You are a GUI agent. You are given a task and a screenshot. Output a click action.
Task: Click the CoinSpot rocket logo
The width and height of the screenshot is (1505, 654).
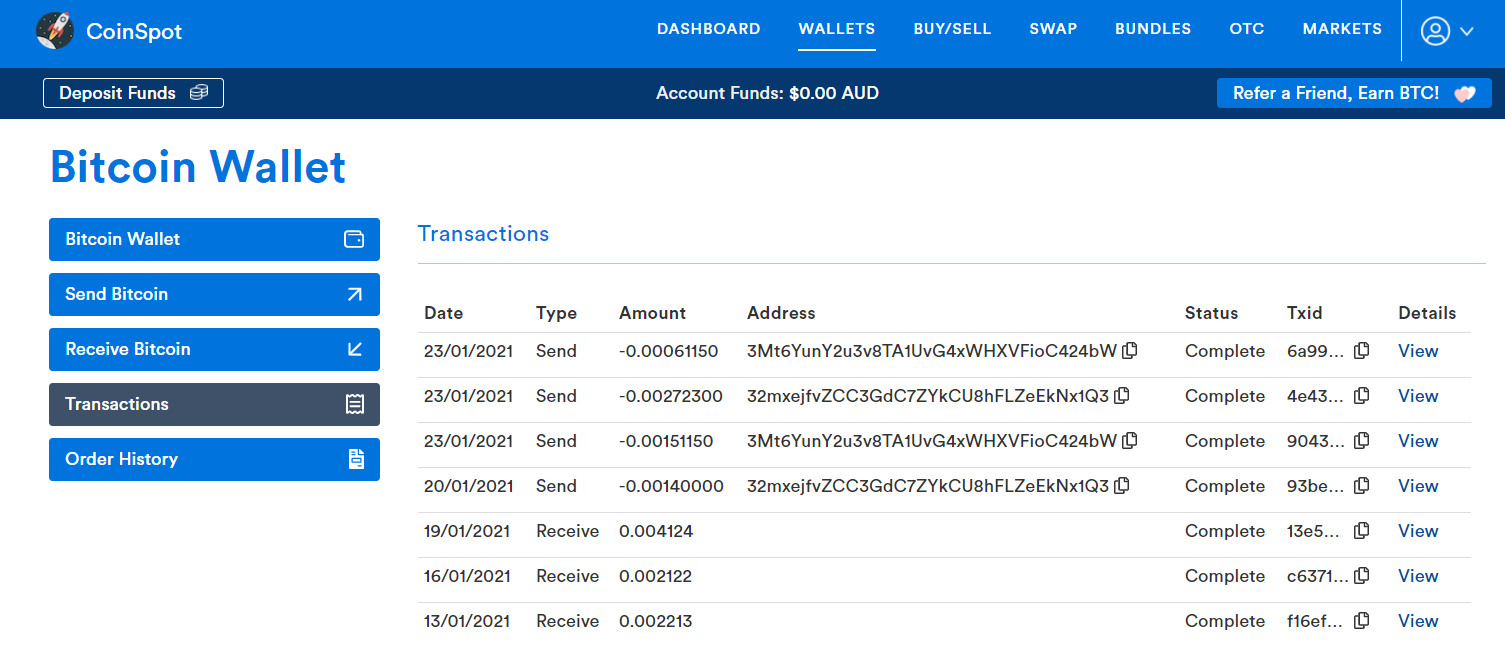click(55, 31)
